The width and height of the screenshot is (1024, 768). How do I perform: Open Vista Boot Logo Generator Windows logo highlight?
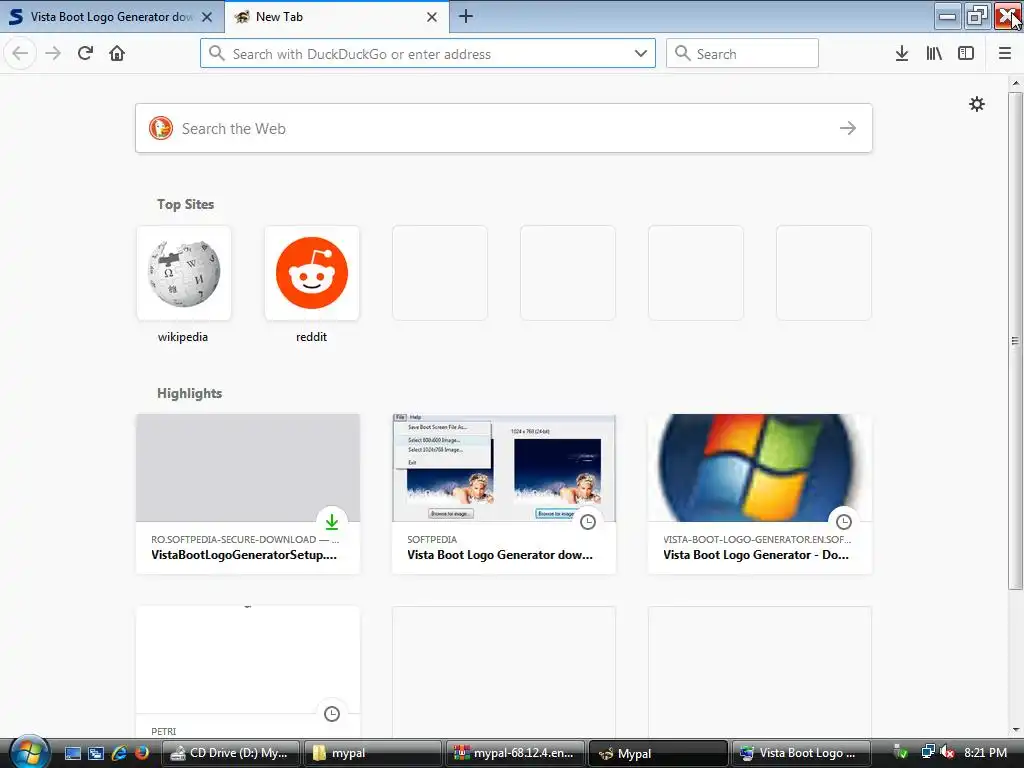coord(760,494)
